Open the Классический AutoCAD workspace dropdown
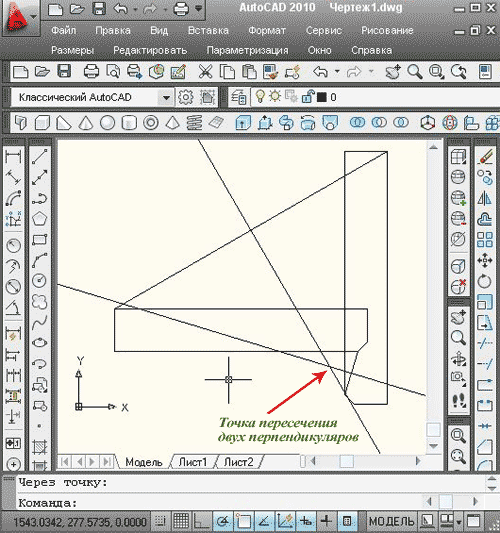The image size is (500, 533). (166, 98)
